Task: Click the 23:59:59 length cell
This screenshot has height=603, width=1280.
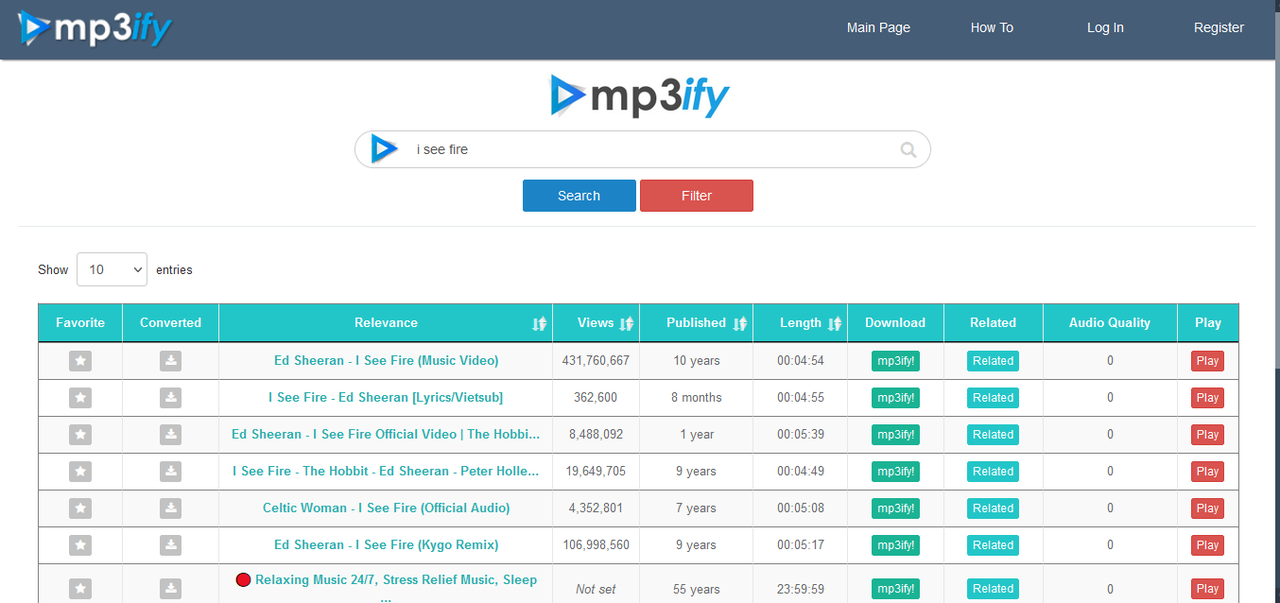Action: pos(801,589)
